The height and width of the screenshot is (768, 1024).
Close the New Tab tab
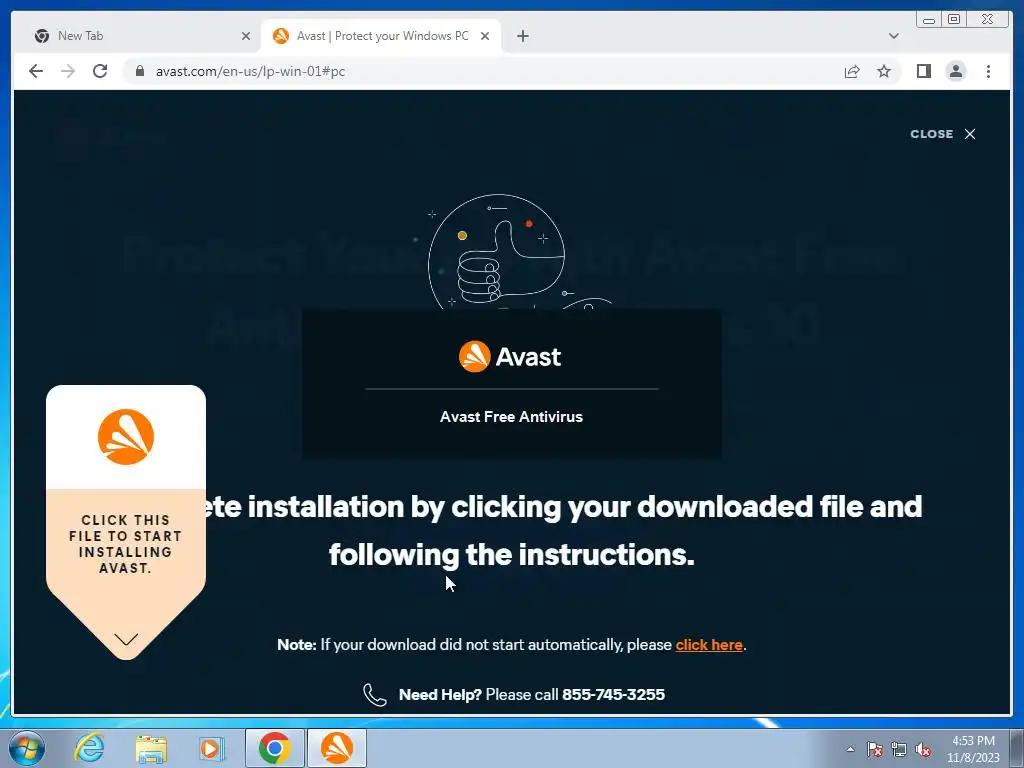pyautogui.click(x=246, y=36)
